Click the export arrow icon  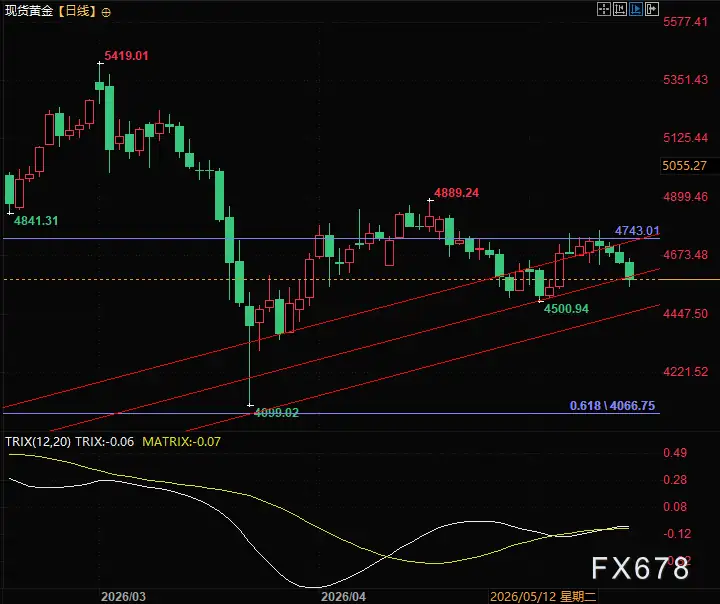click(652, 9)
